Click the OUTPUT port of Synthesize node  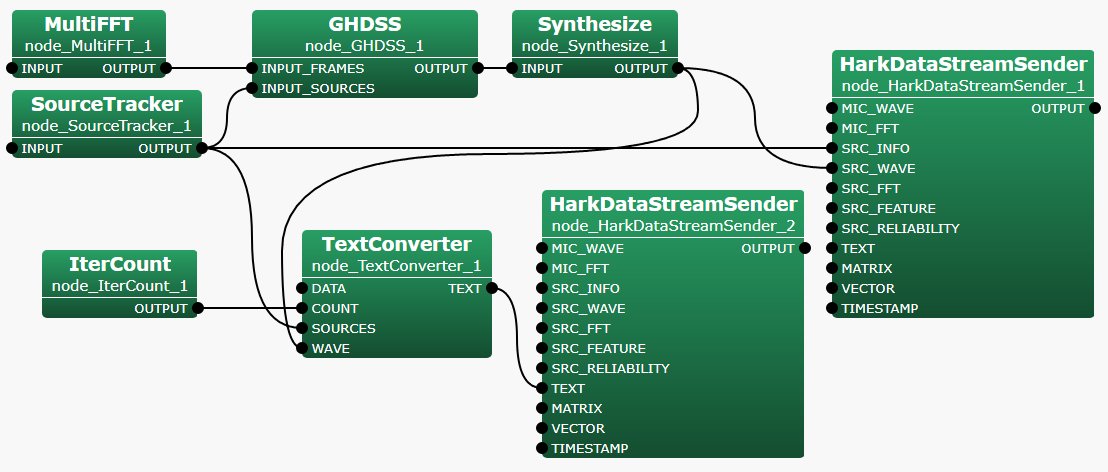tap(678, 69)
